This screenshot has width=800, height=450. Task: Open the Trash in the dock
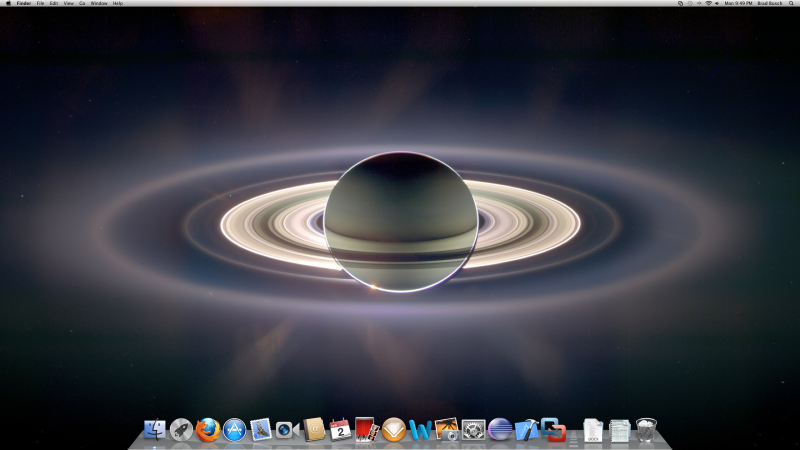pyautogui.click(x=646, y=430)
